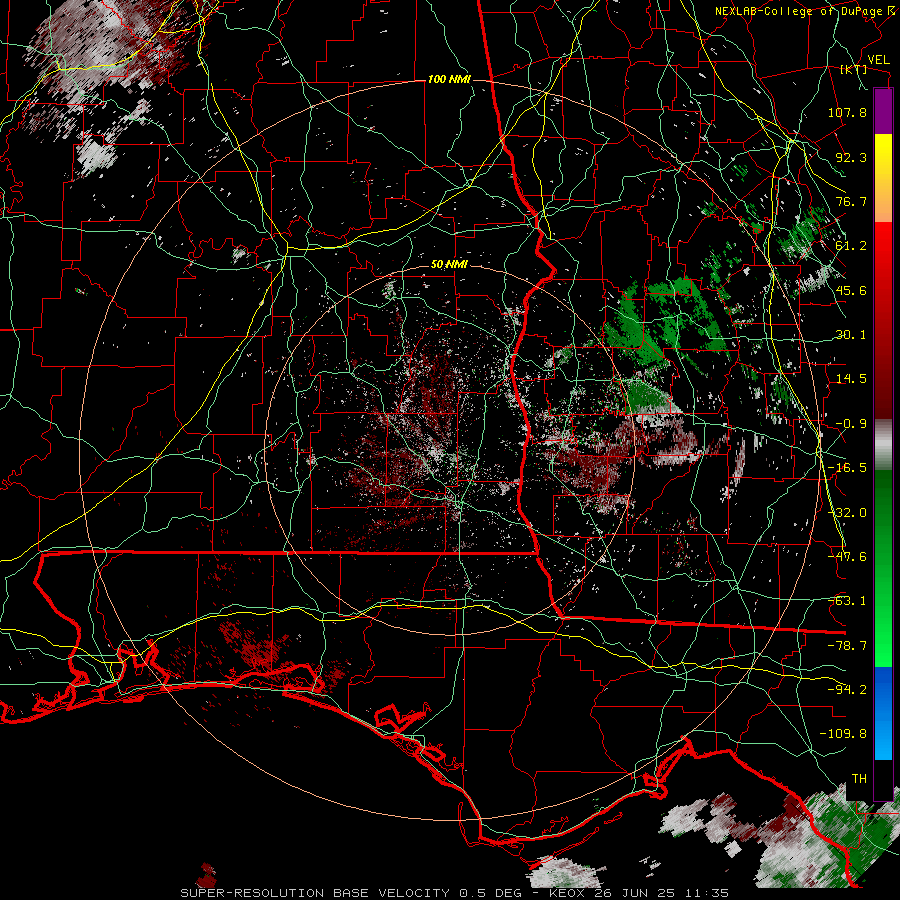Click the KEOX 26 JUN 25 11:35 timestamp
The image size is (900, 900).
pyautogui.click(x=639, y=893)
